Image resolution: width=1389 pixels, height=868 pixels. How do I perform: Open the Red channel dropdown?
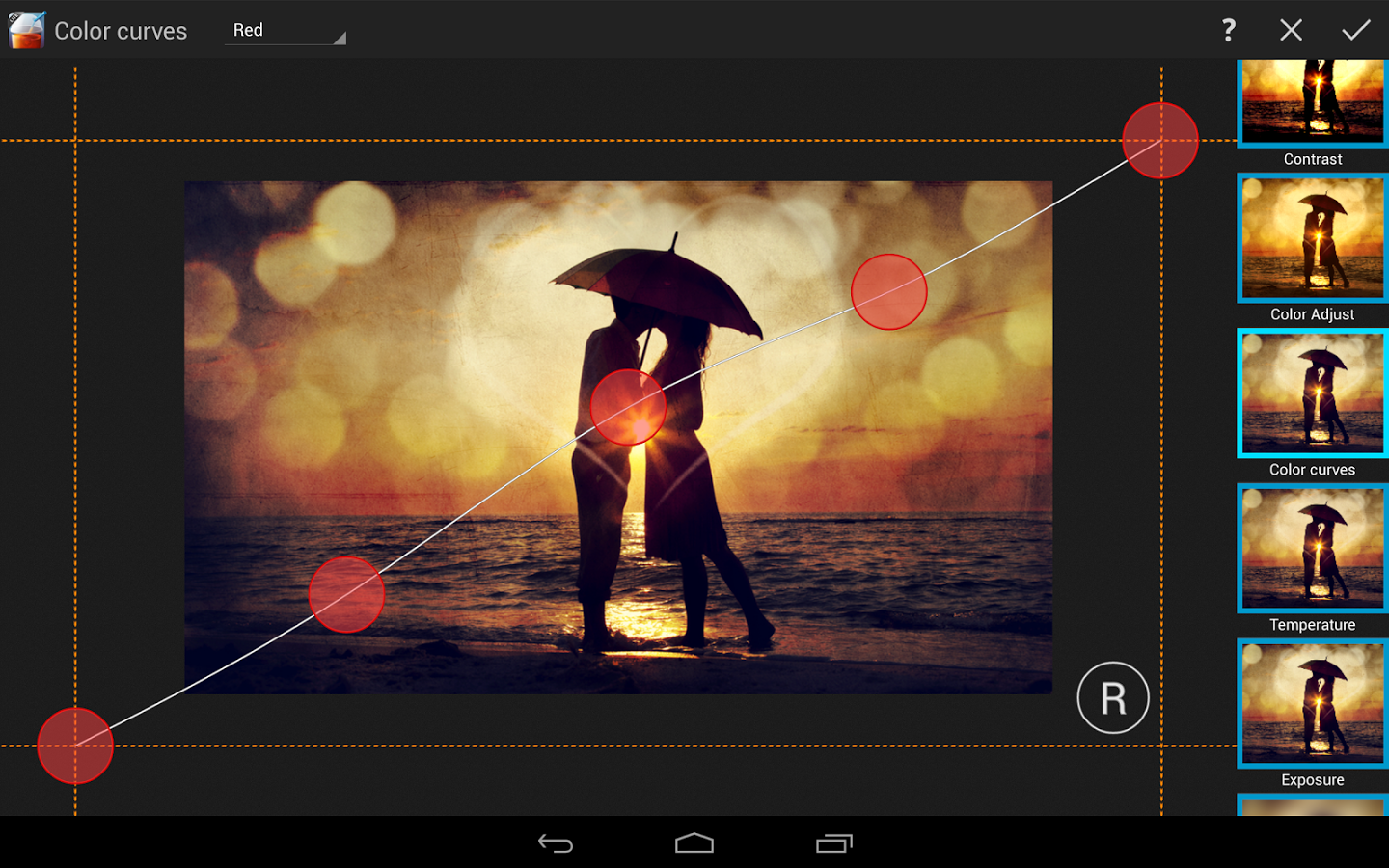pos(286,30)
